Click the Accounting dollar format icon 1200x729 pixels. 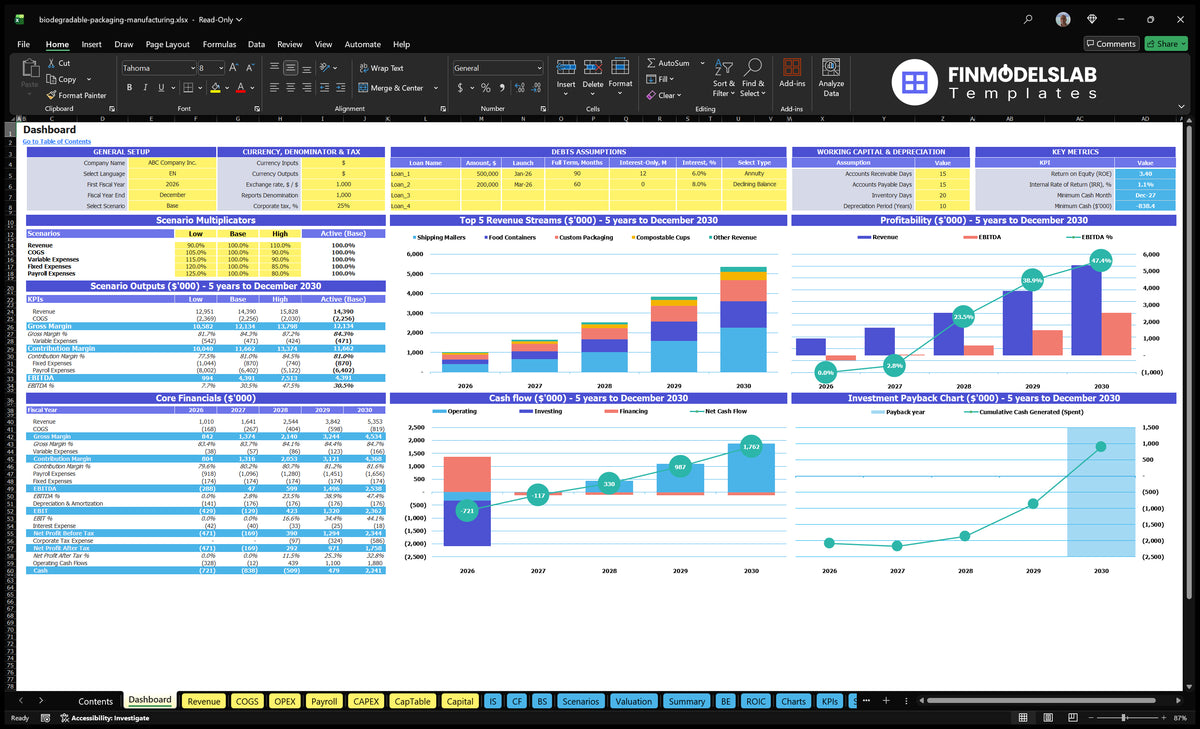(x=461, y=88)
